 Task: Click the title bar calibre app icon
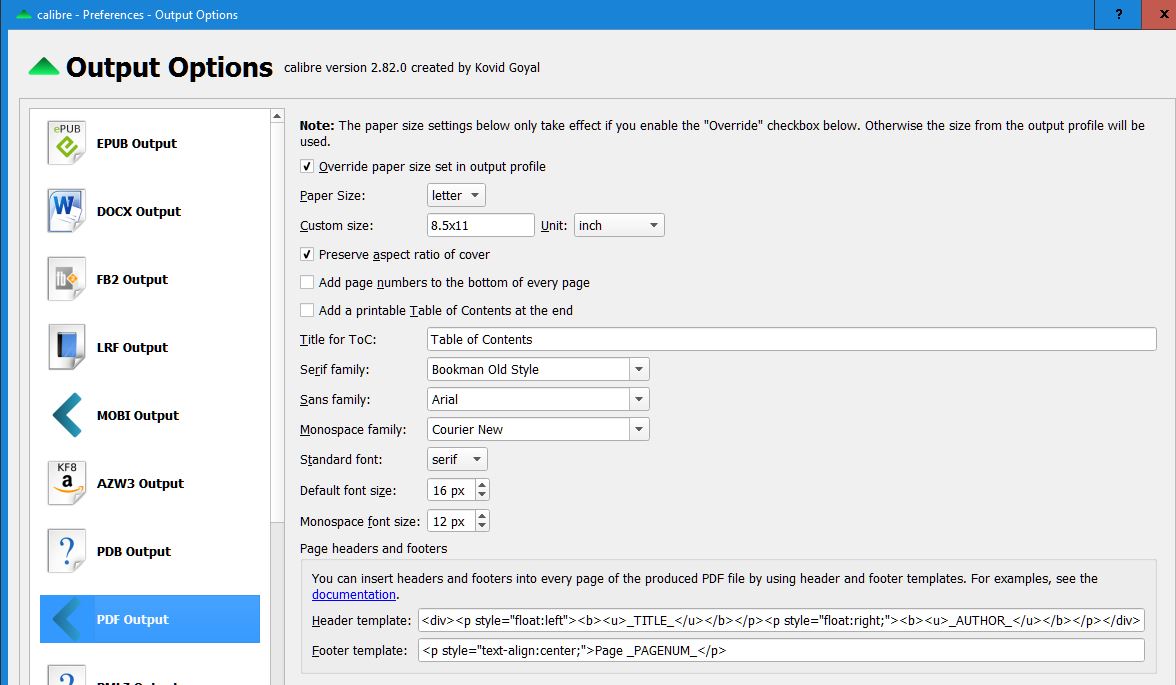point(24,14)
